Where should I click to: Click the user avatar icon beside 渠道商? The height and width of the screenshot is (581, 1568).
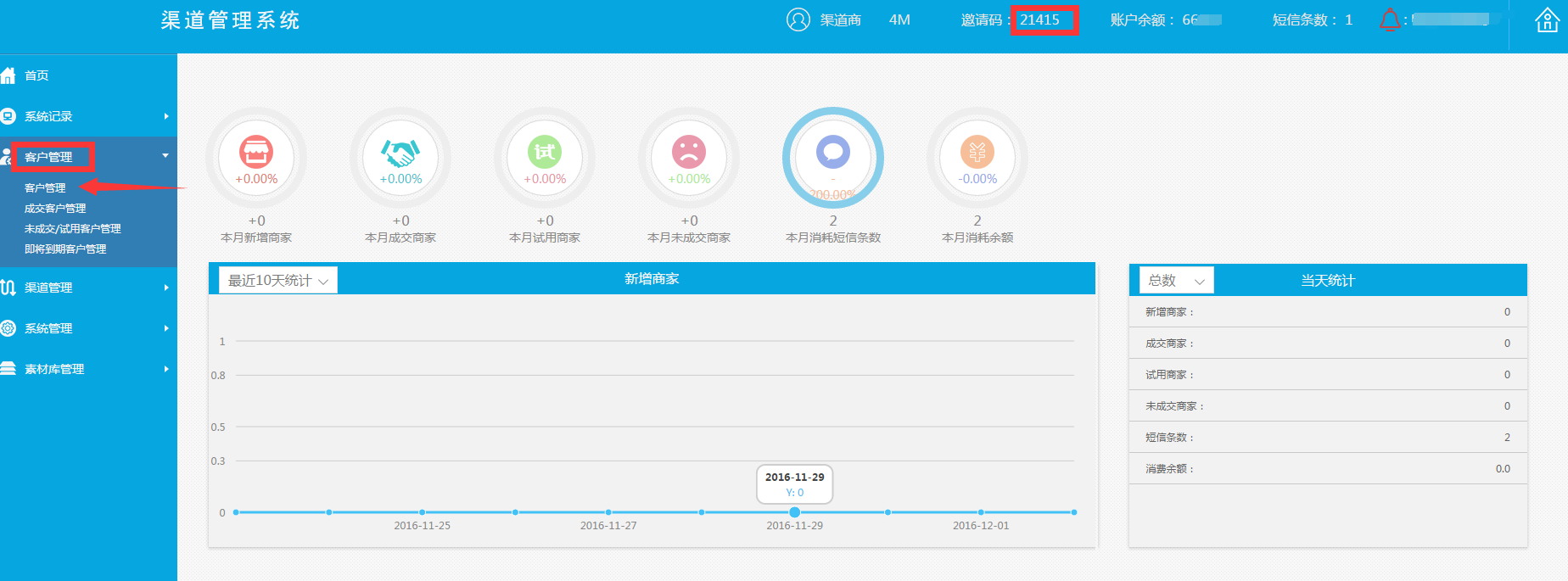click(x=798, y=20)
